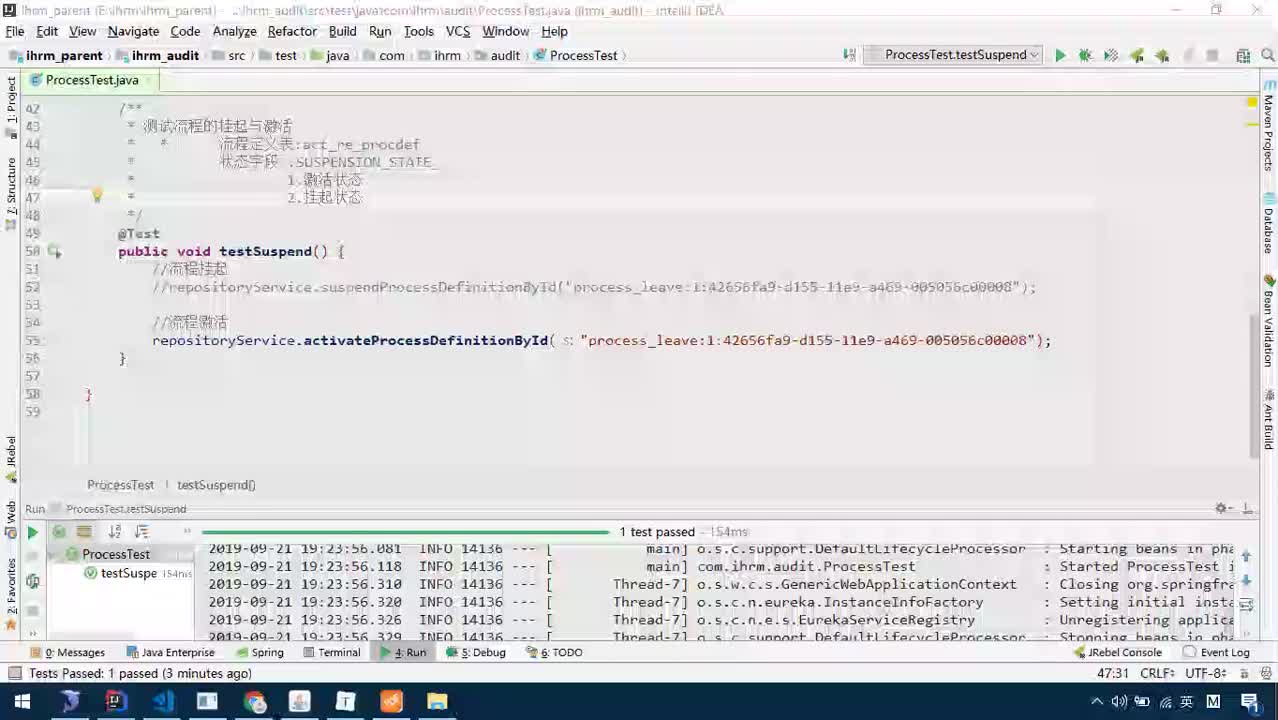Viewport: 1278px width, 720px height.
Task: Open the Messages tool window
Action: tap(67, 652)
